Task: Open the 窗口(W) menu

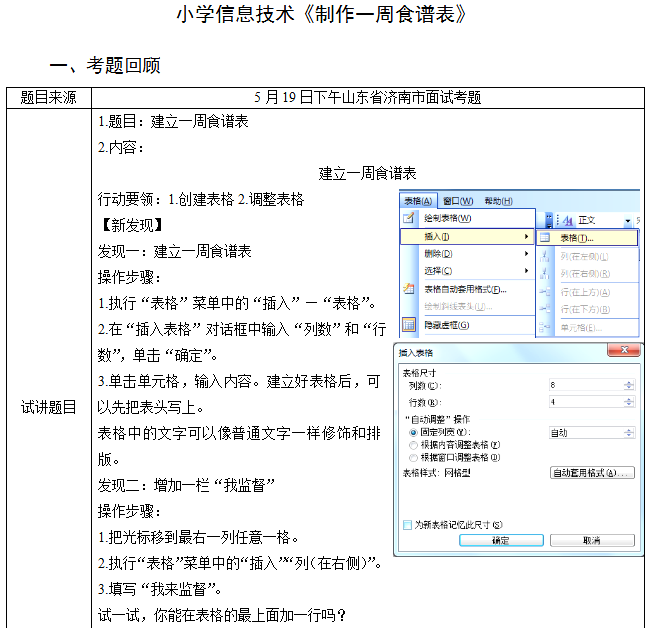Action: coord(457,200)
